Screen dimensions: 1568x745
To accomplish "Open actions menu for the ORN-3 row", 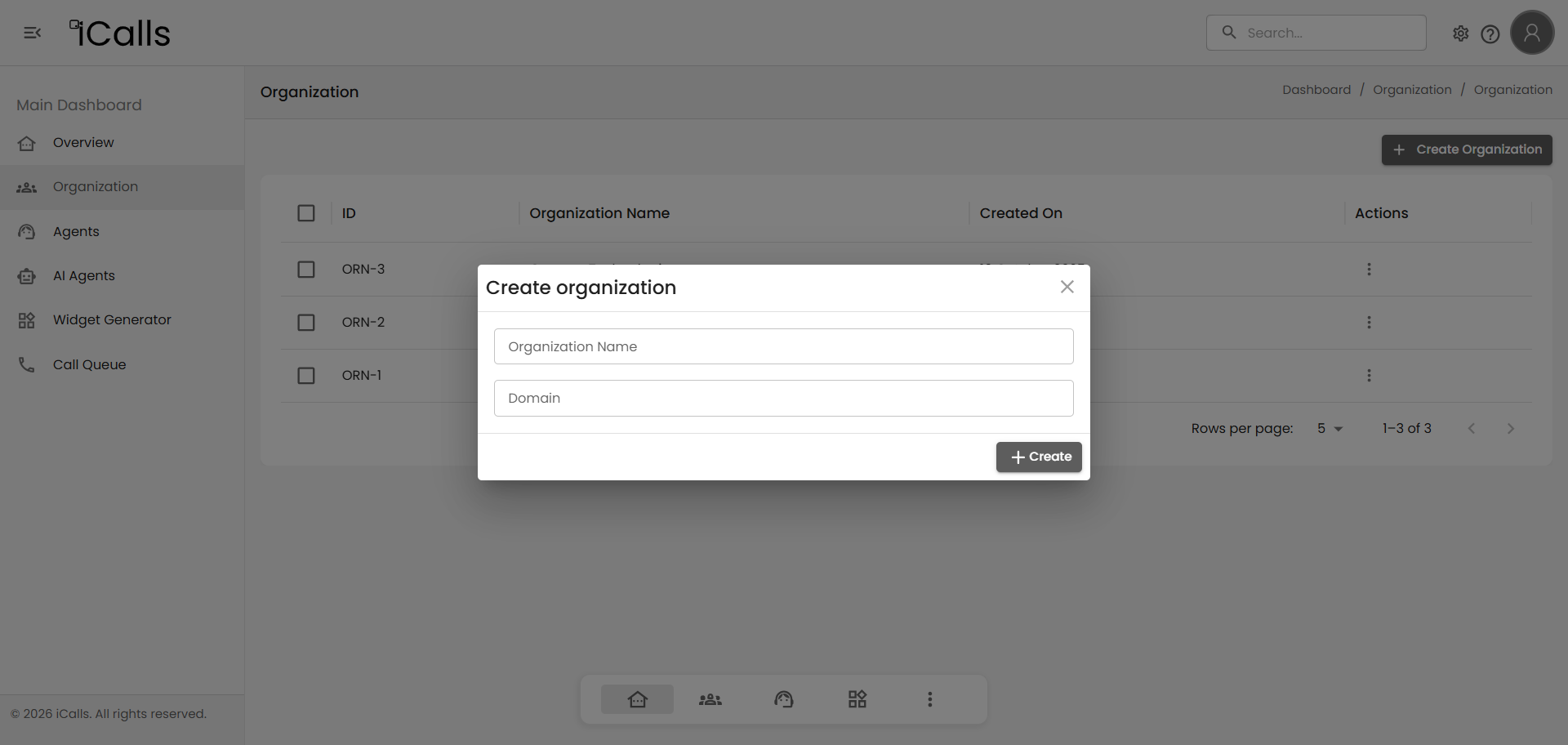I will click(x=1369, y=270).
